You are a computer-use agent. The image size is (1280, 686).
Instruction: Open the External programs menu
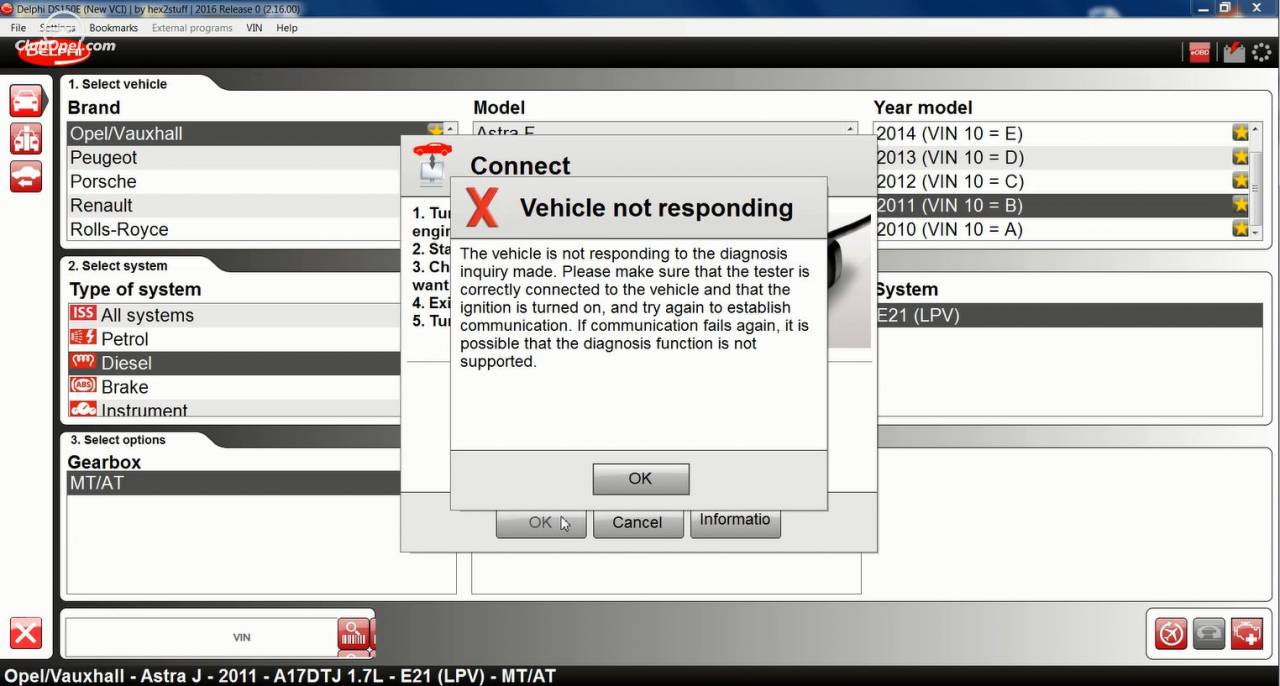[192, 28]
